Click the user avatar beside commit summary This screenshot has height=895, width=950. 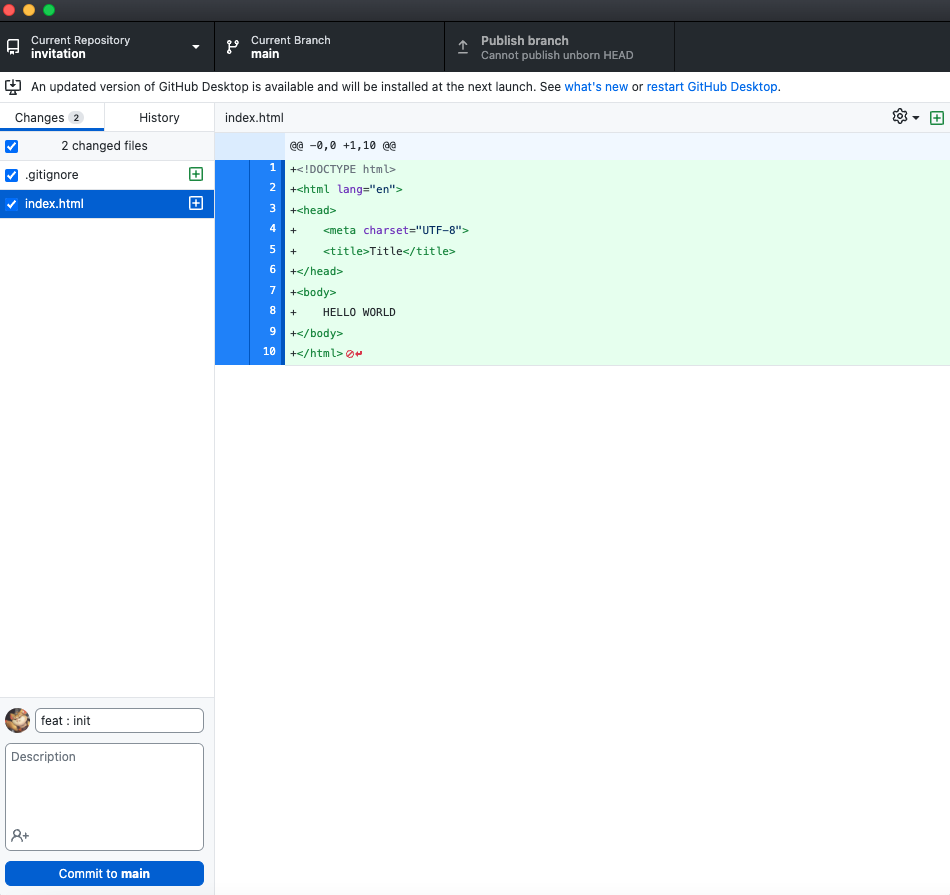18,720
